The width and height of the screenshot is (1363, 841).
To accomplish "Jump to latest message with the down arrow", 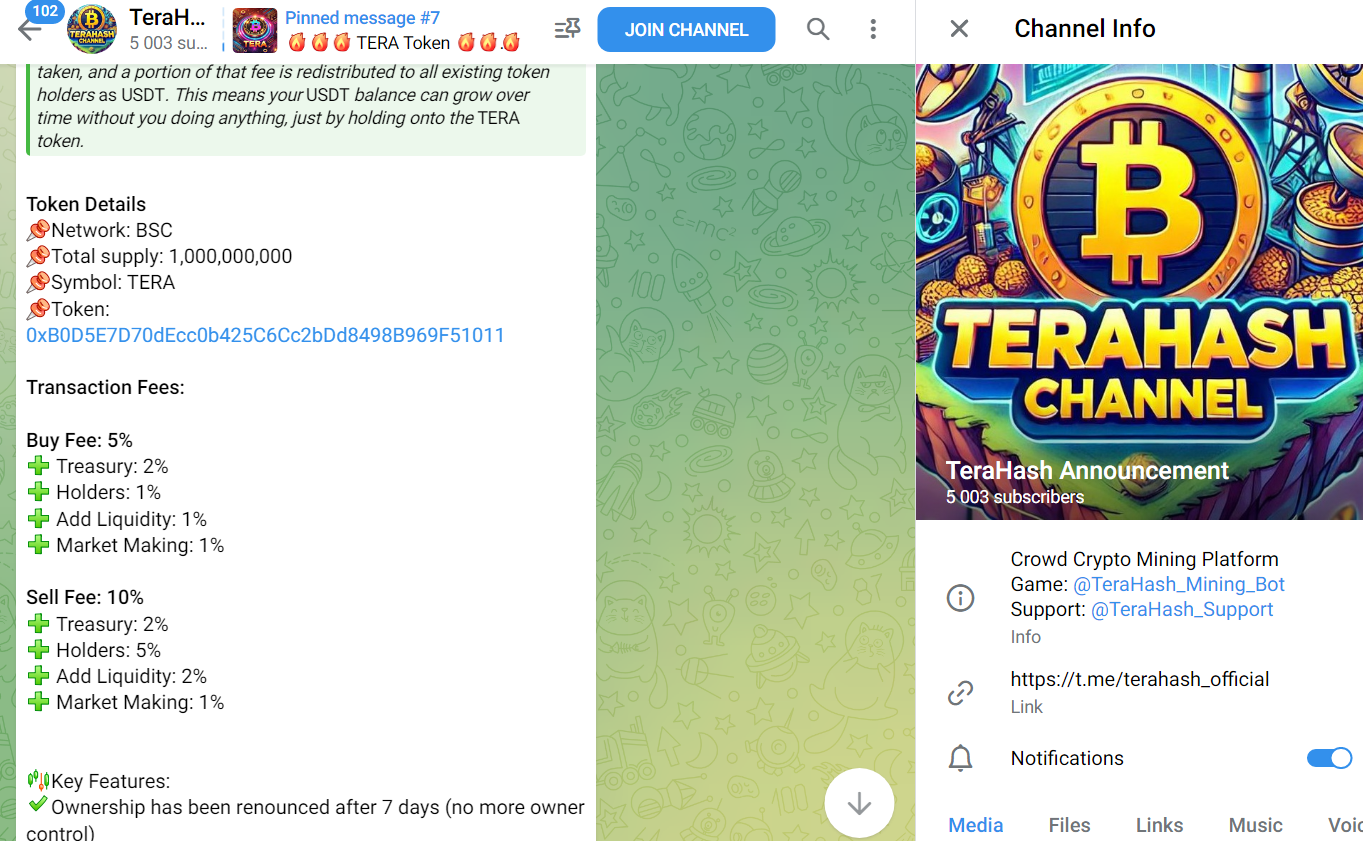I will 859,803.
